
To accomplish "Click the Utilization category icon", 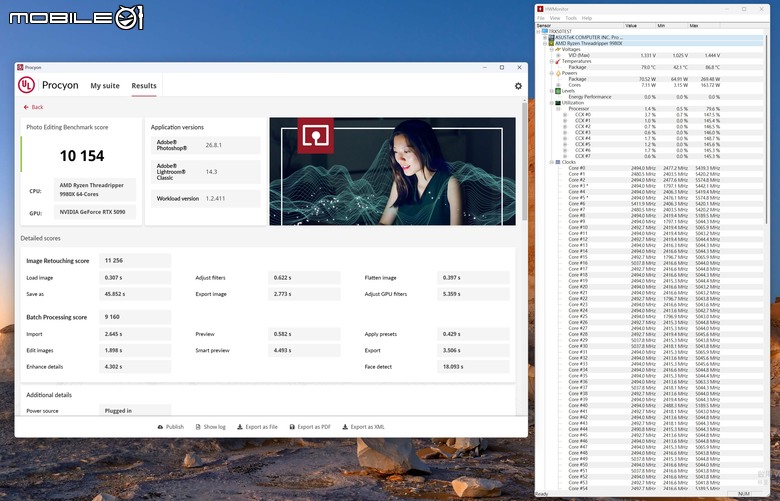I will pyautogui.click(x=558, y=103).
